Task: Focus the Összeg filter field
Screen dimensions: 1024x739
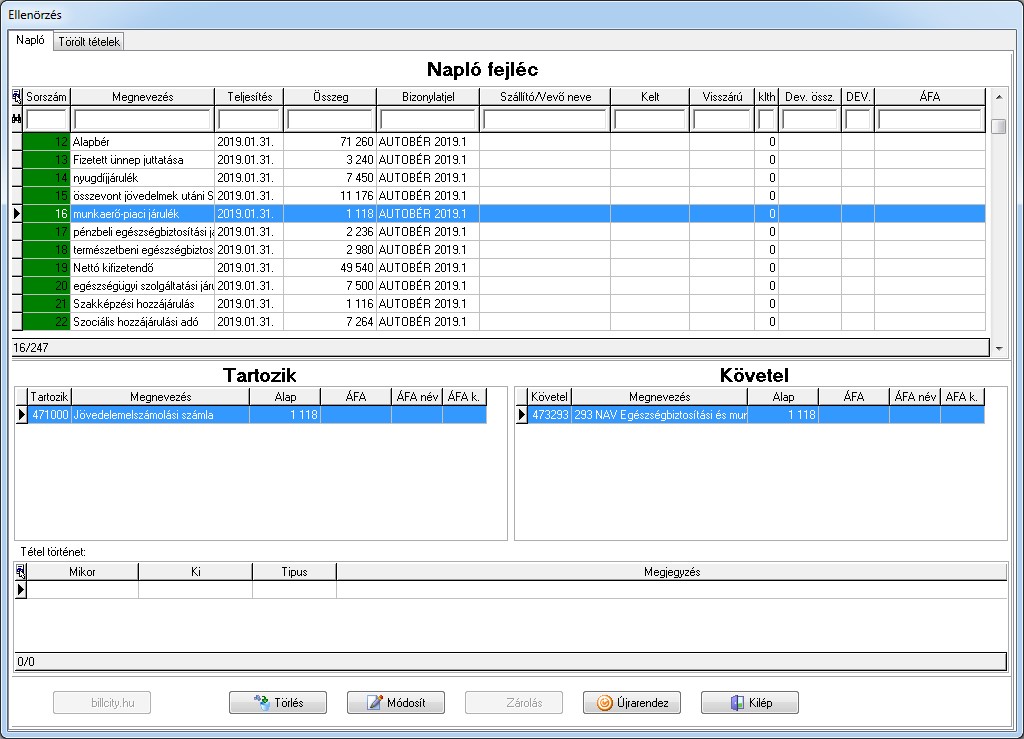Action: pyautogui.click(x=330, y=119)
